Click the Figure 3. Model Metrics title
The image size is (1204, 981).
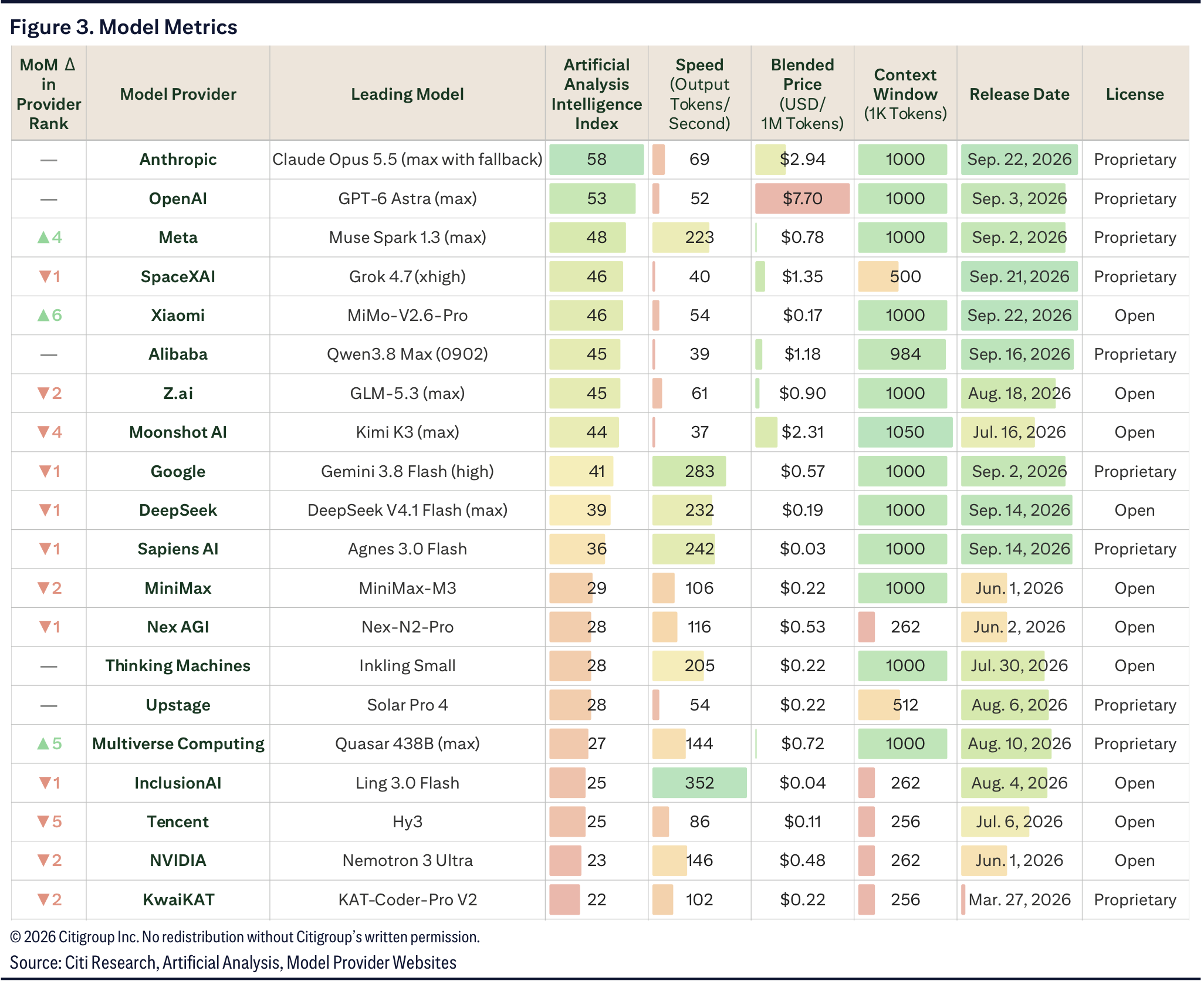[x=124, y=27]
